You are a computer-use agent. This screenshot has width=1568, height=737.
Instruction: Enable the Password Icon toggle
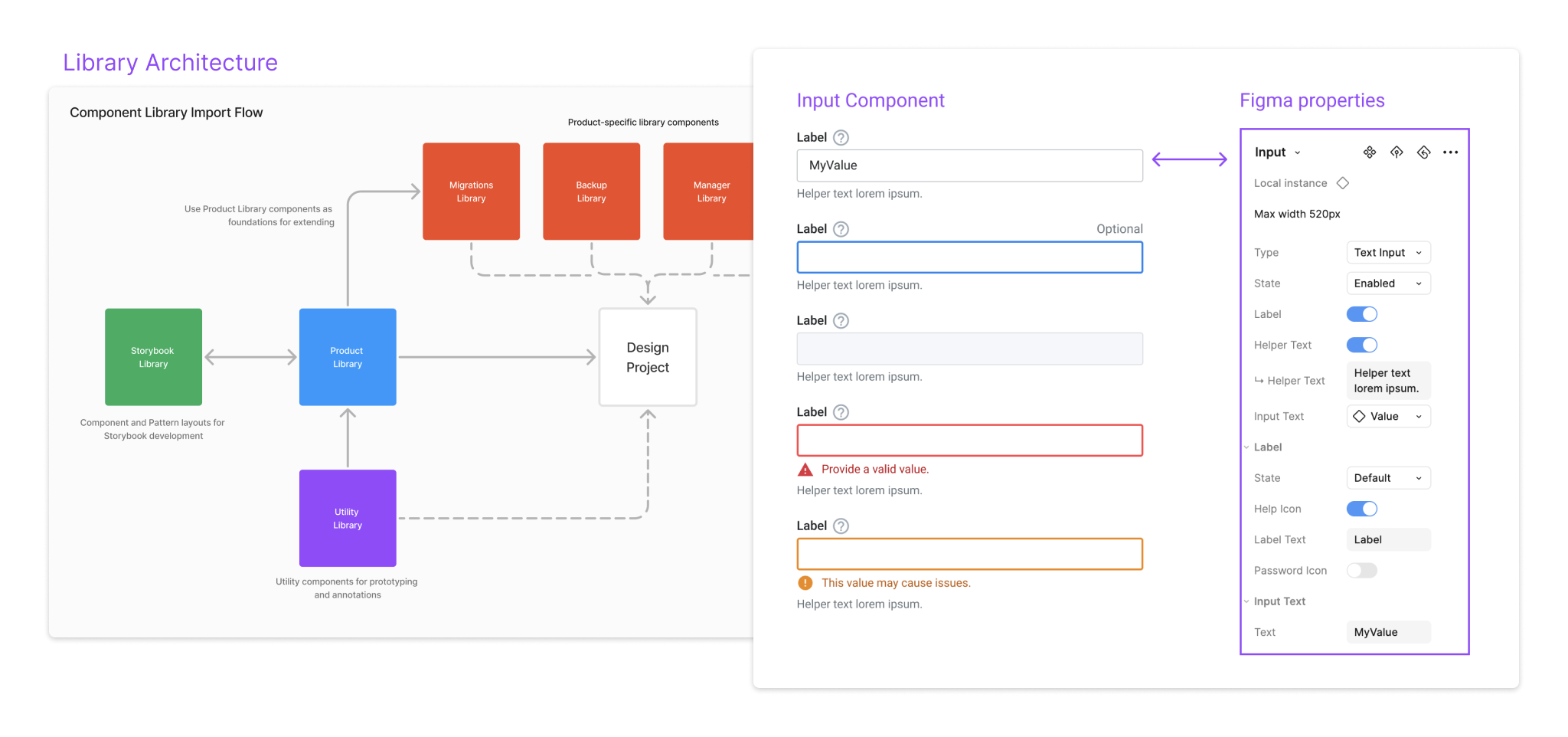1361,570
